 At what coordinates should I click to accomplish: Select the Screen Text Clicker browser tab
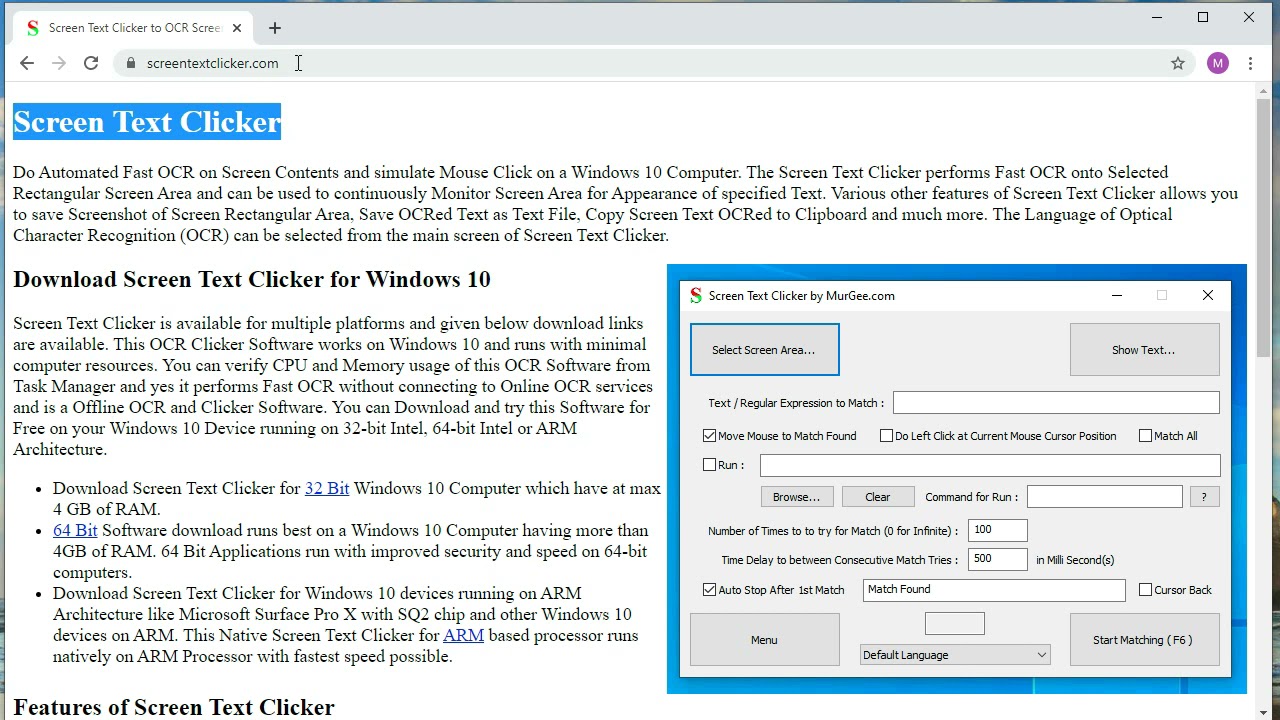[134, 28]
